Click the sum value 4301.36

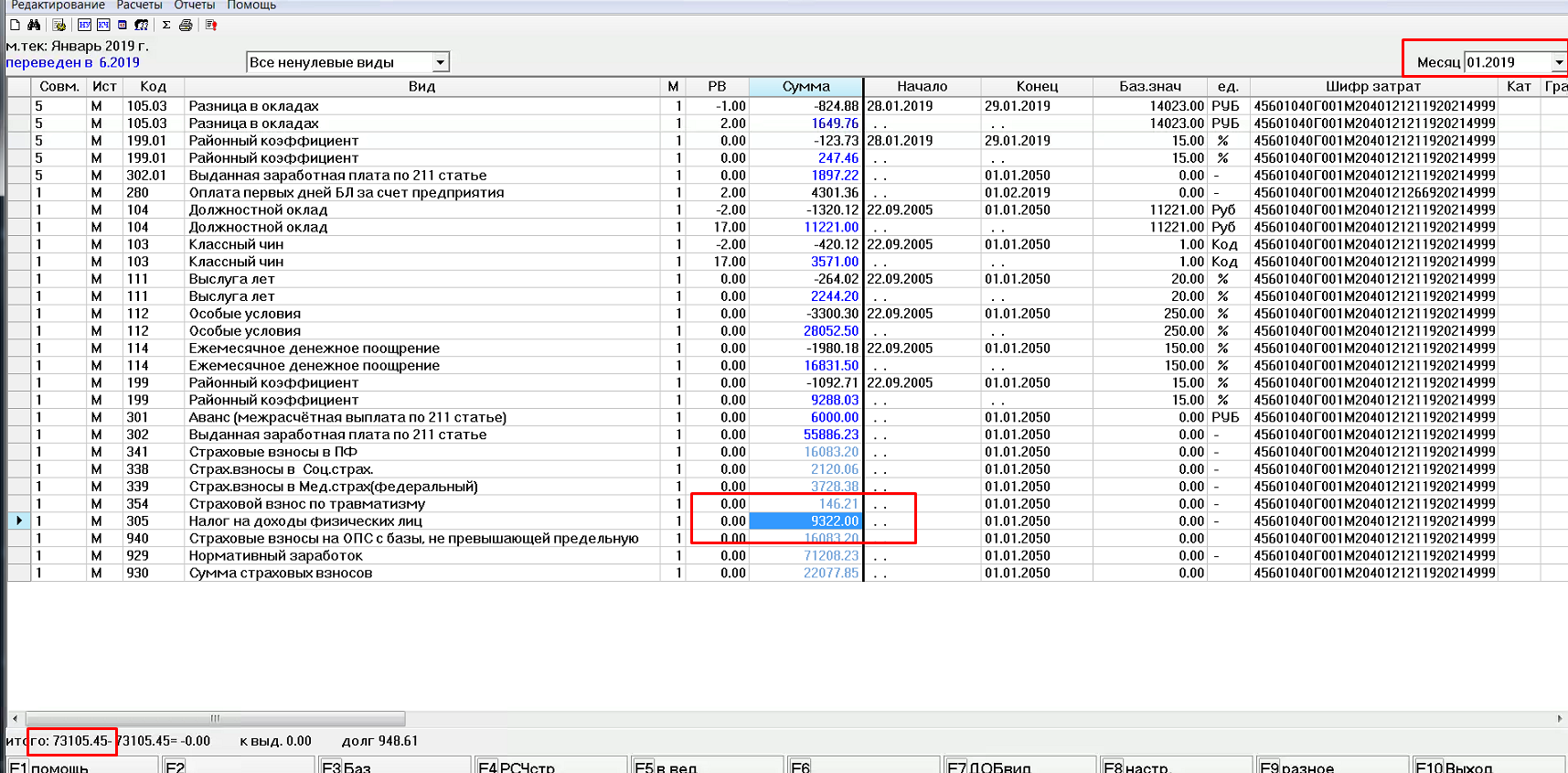(x=835, y=193)
